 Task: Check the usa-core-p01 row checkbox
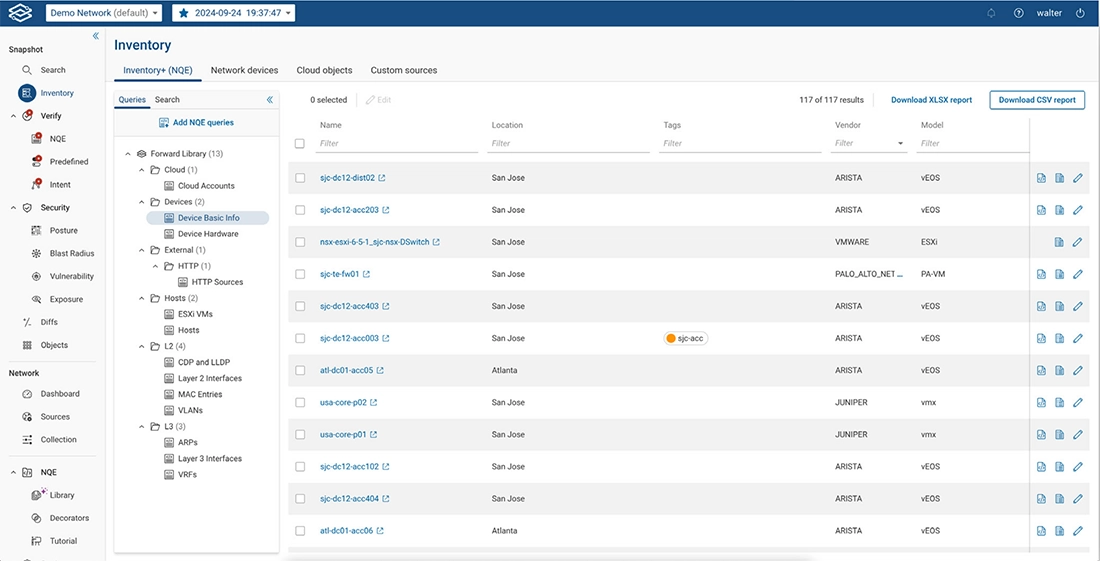(x=300, y=435)
